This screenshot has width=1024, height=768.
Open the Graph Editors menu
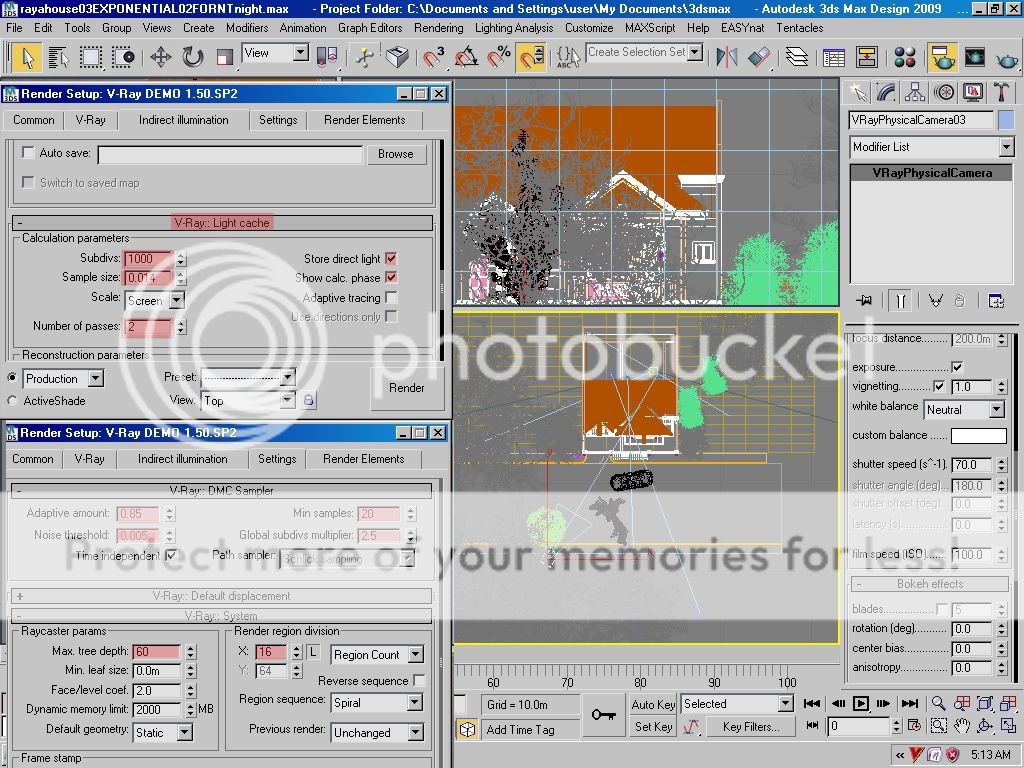370,28
